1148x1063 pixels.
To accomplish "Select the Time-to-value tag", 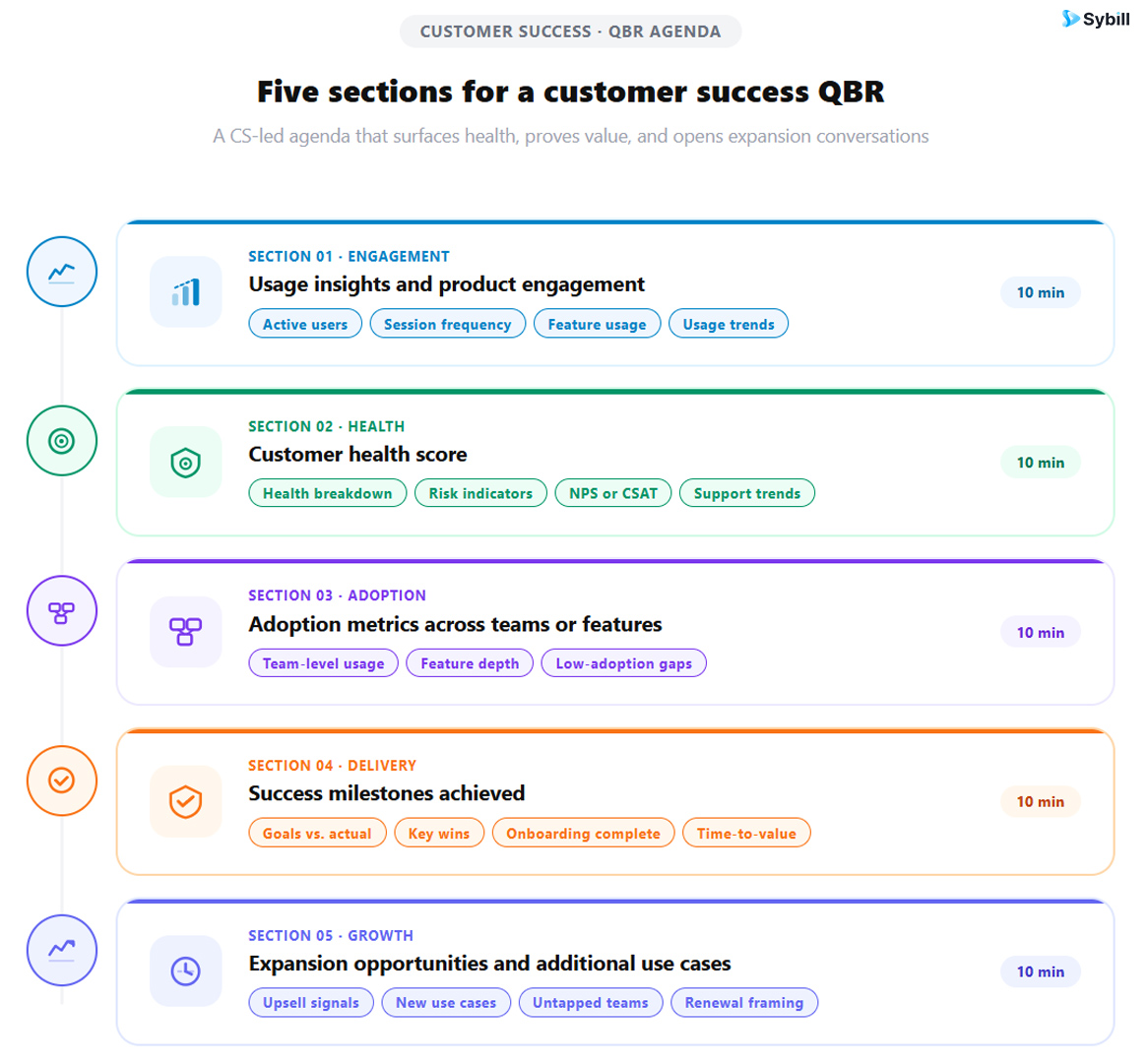I will [x=746, y=833].
